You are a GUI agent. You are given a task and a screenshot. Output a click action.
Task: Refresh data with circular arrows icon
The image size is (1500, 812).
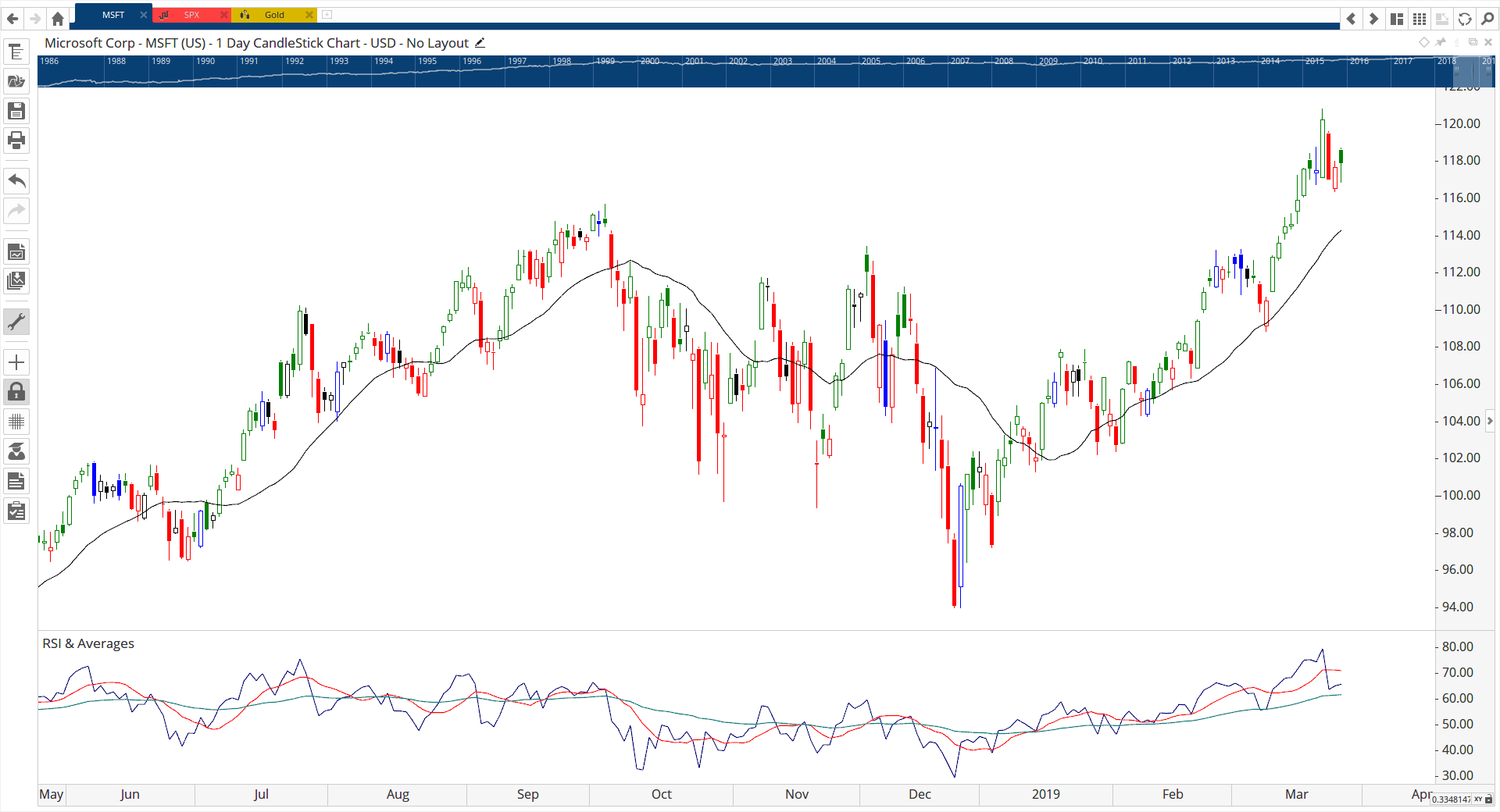(x=1465, y=19)
